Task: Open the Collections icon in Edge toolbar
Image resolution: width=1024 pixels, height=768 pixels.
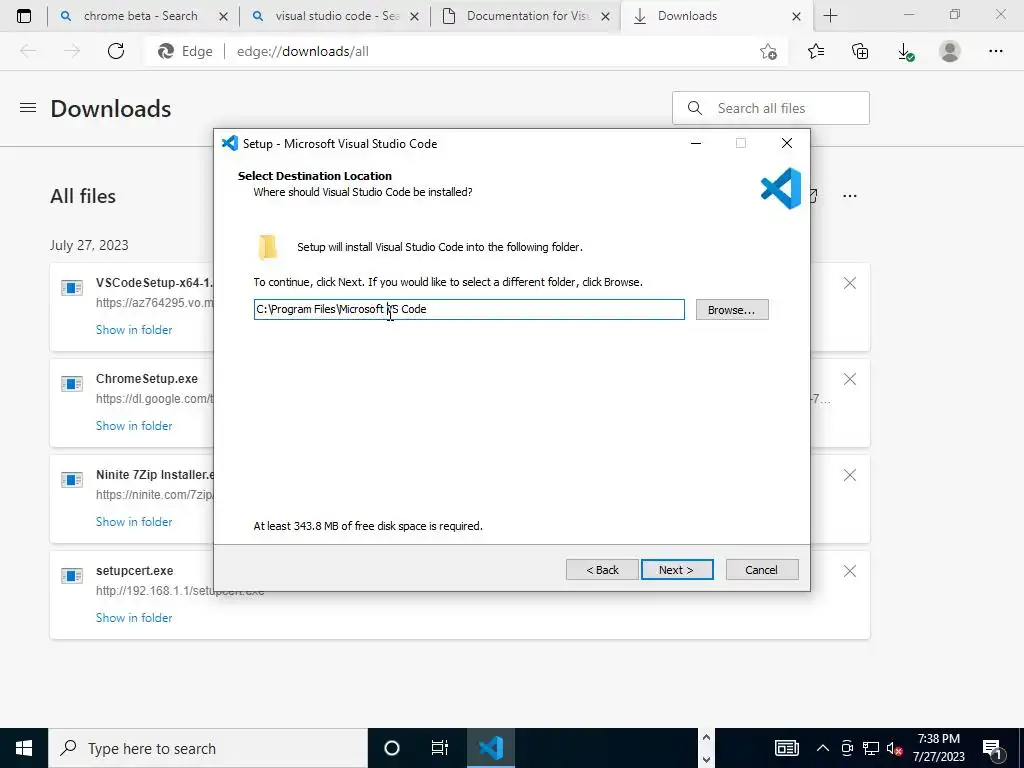Action: click(x=860, y=51)
